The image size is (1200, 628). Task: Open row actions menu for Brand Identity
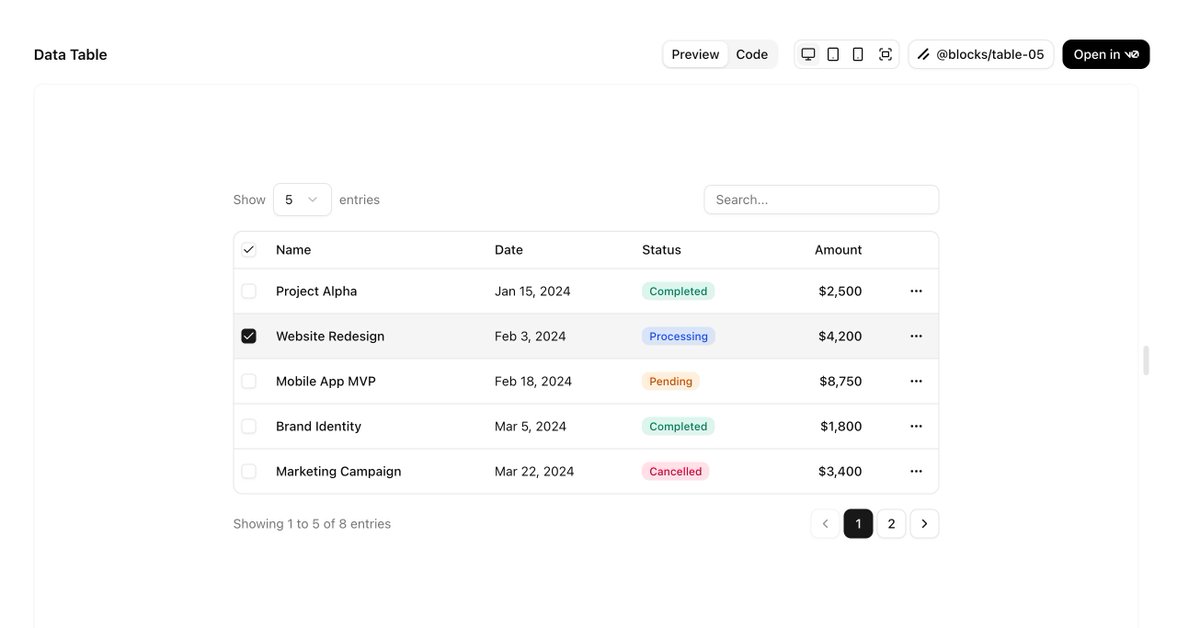(916, 426)
